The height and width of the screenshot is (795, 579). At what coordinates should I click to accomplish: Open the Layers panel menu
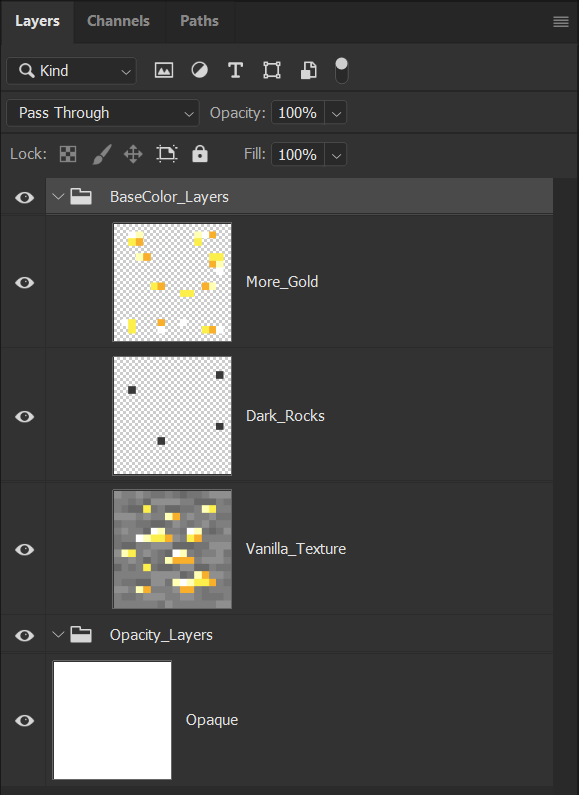pyautogui.click(x=561, y=21)
